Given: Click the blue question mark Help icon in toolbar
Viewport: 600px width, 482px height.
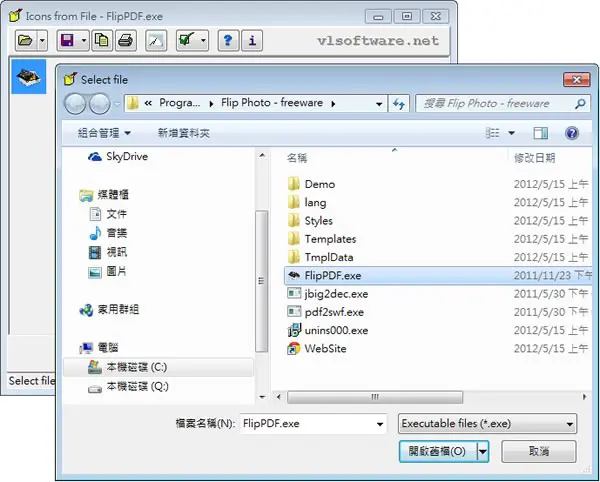Looking at the screenshot, I should click(x=228, y=40).
